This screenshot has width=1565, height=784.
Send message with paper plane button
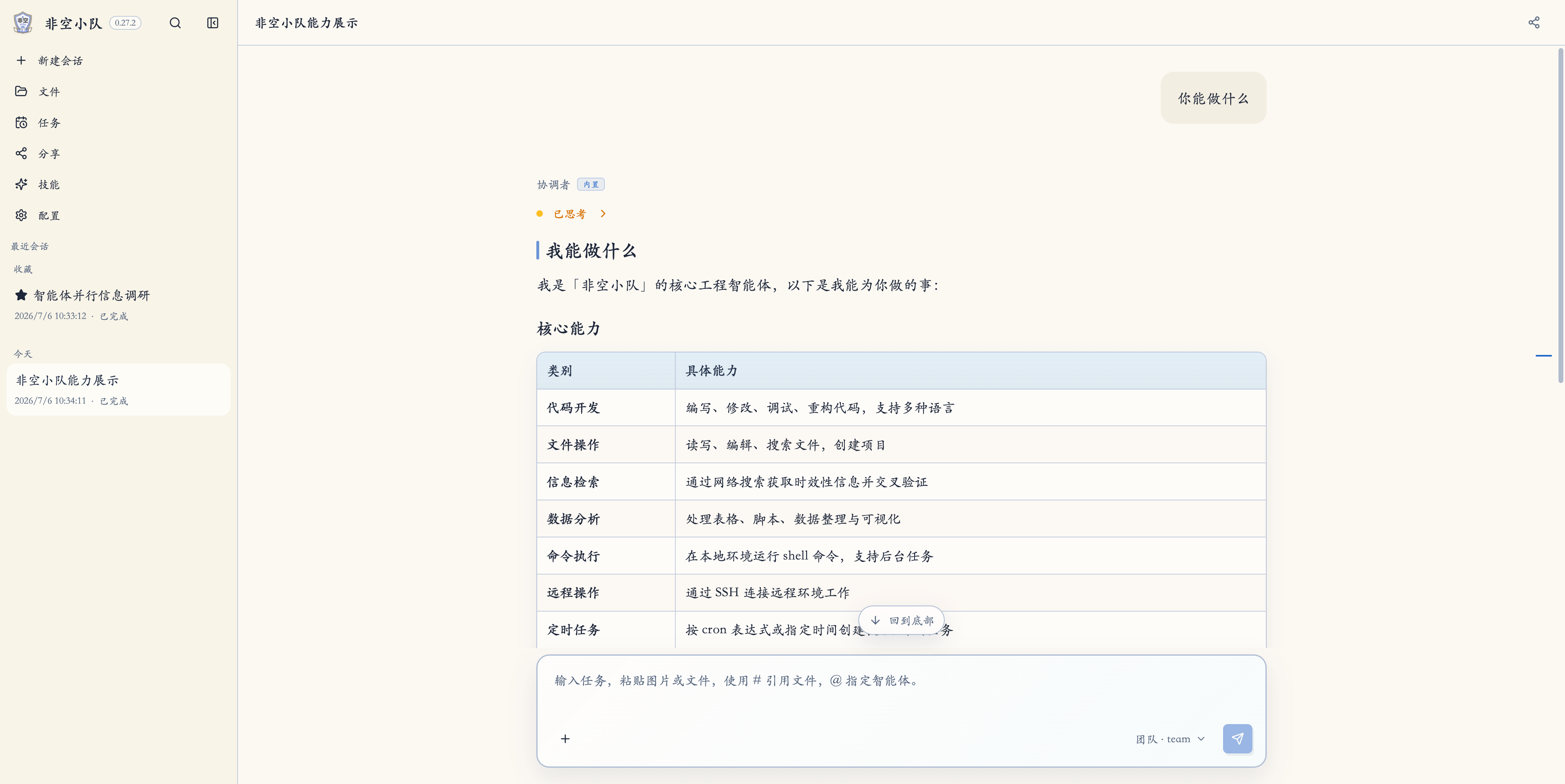(x=1238, y=738)
